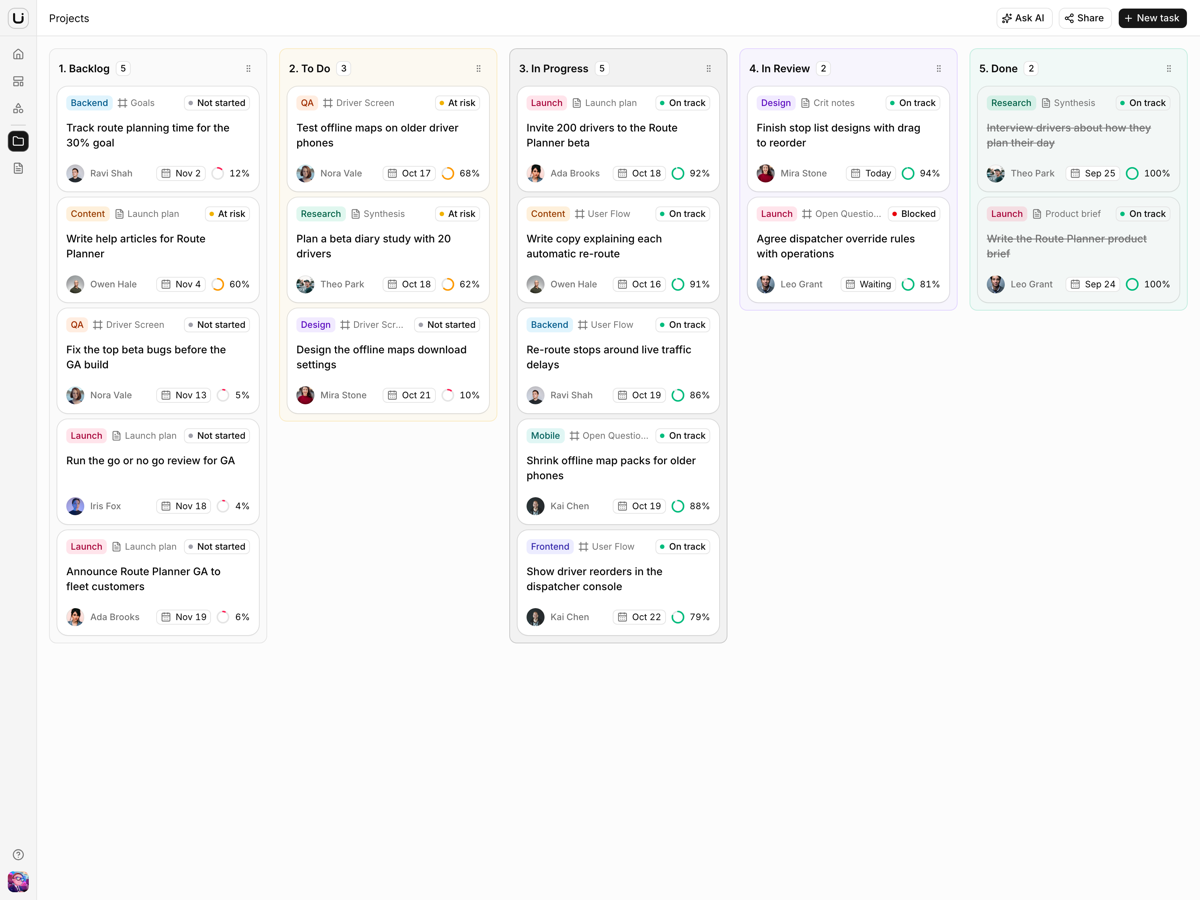Click the Design tag on Finish stop list card
The width and height of the screenshot is (1200, 900).
pos(776,103)
